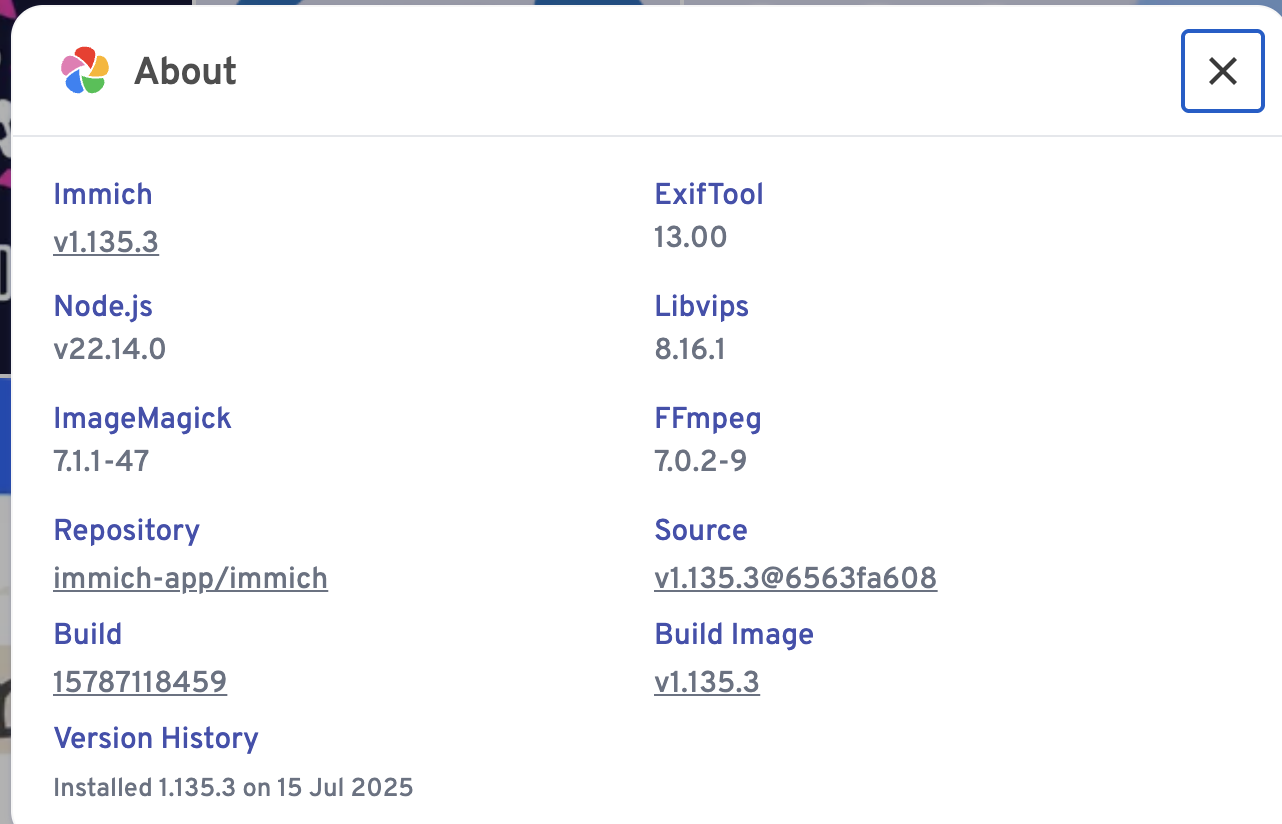
Task: Select the Node.js version v22.14.0 text
Action: (109, 350)
